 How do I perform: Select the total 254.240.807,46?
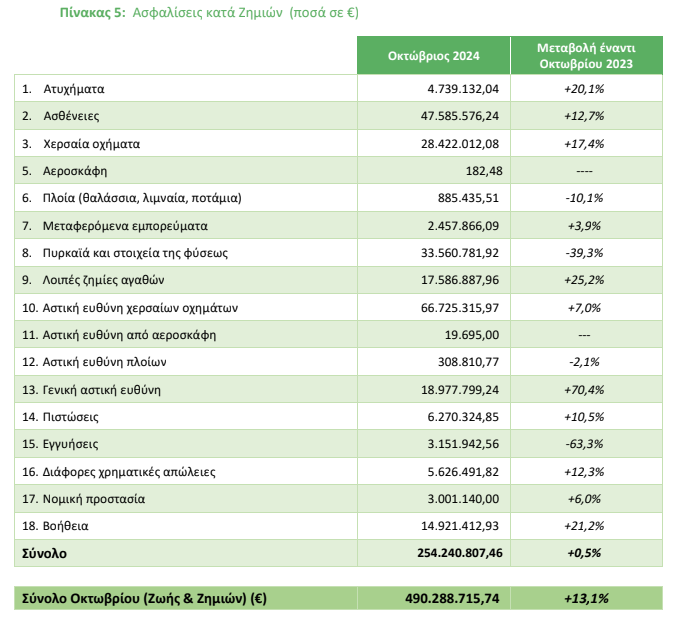point(460,553)
